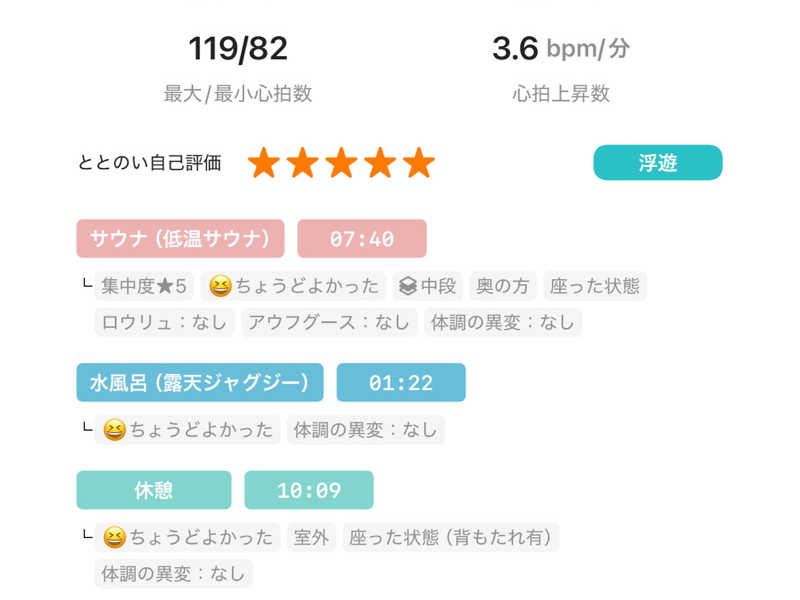Select the 室外 tag under 休憩
800x600 pixels.
click(310, 537)
